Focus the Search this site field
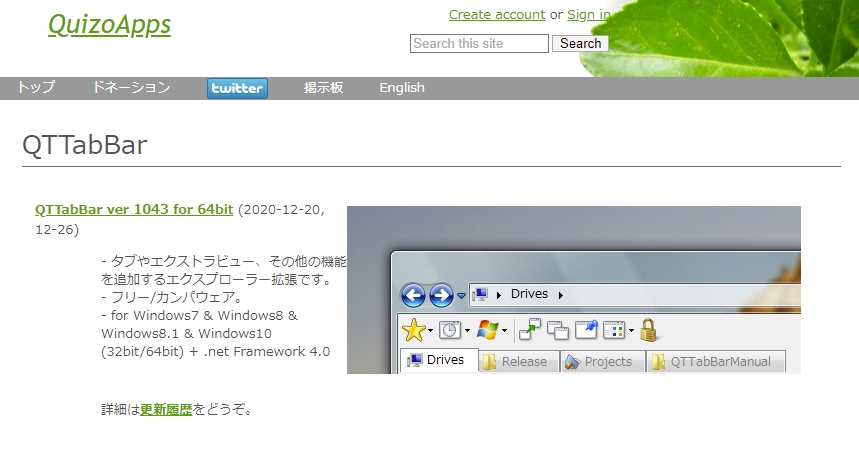Viewport: 859px width, 451px height. 479,43
